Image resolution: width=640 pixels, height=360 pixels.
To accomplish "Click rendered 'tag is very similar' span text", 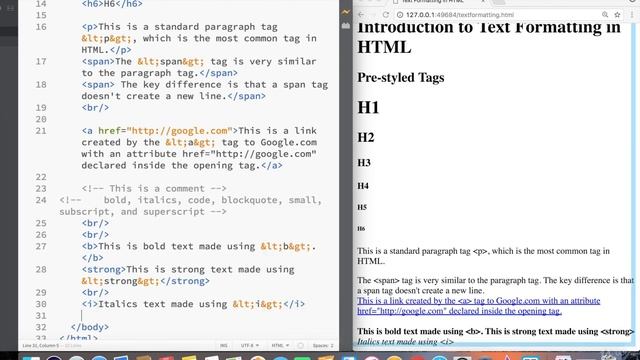I will [438, 280].
